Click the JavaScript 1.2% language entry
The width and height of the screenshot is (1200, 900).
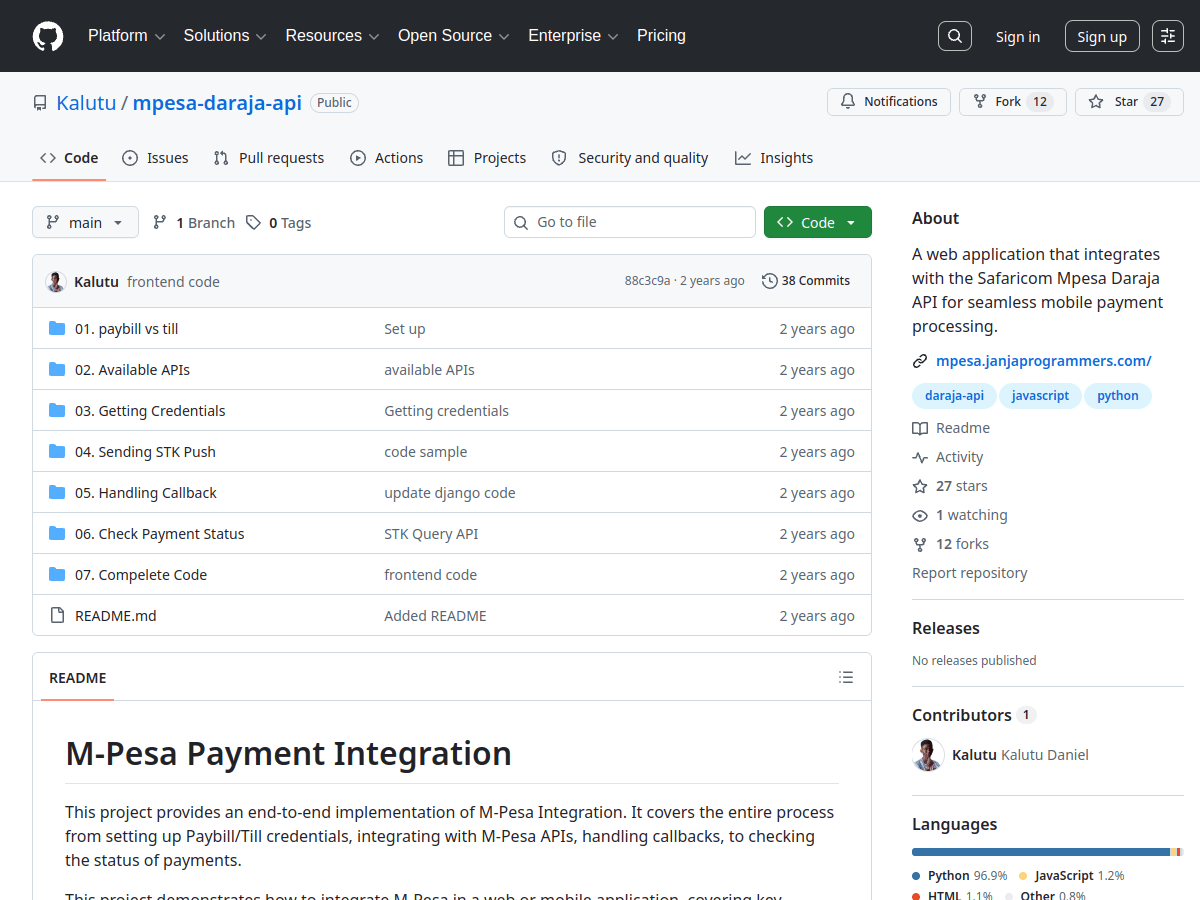[1072, 876]
